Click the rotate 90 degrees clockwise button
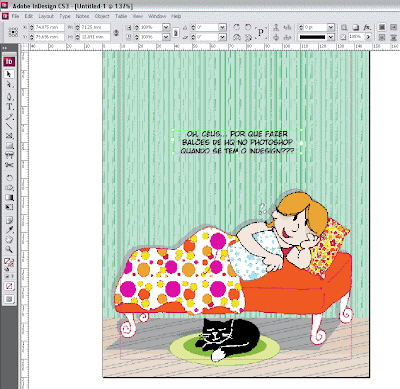This screenshot has width=400, height=389. 237,27
